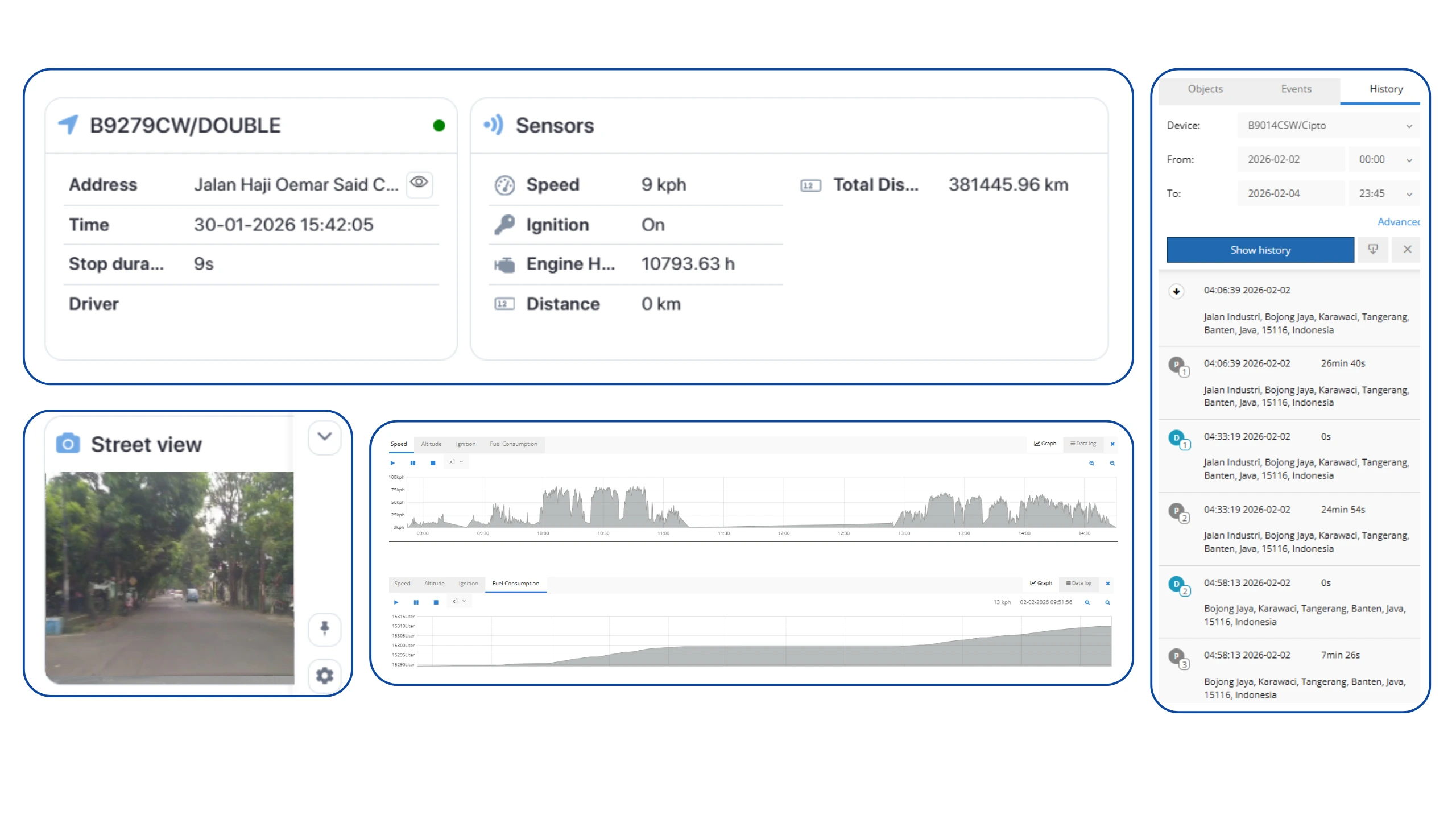Image resolution: width=1456 pixels, height=819 pixels.
Task: Click the To date field 2026-02-04
Action: pos(1290,194)
